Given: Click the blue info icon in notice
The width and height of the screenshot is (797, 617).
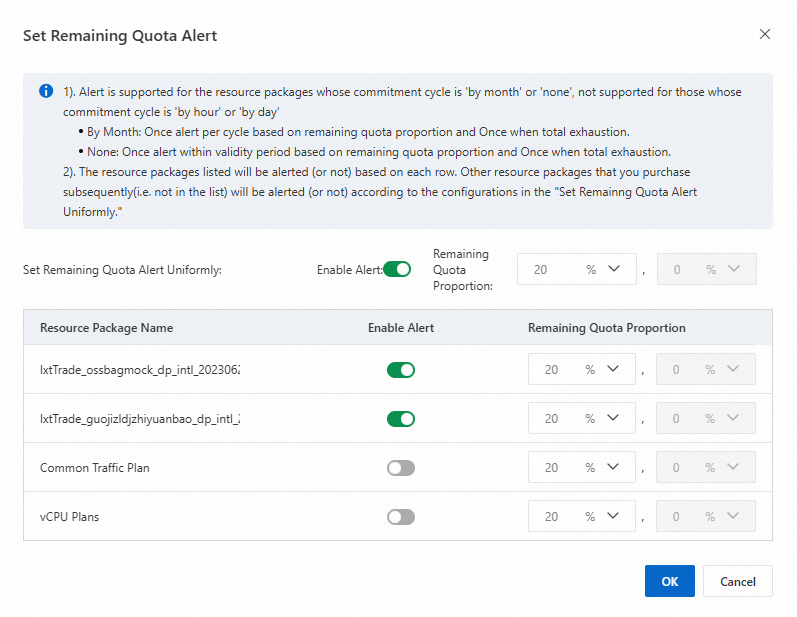Looking at the screenshot, I should (x=46, y=91).
